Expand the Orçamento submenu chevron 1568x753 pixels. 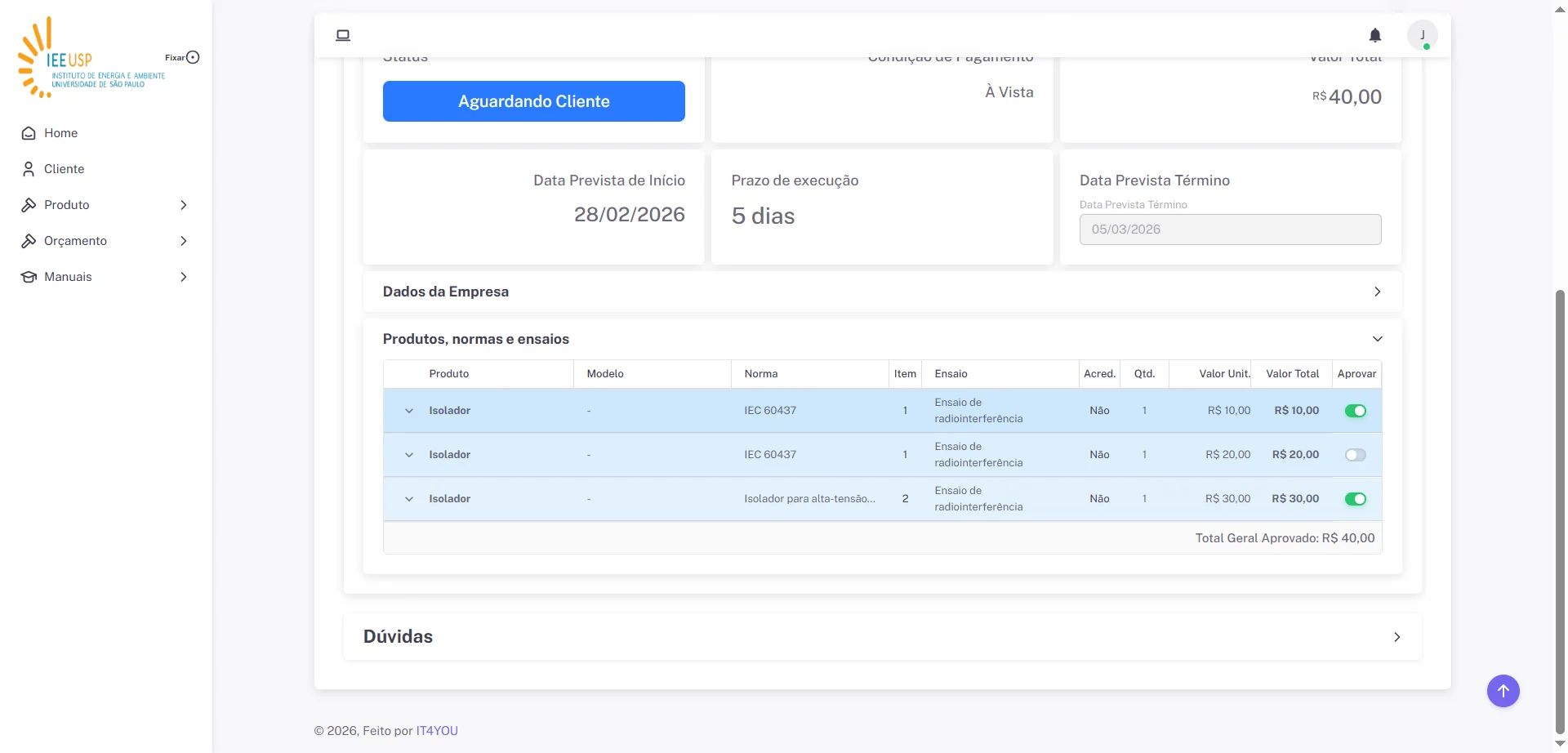184,241
